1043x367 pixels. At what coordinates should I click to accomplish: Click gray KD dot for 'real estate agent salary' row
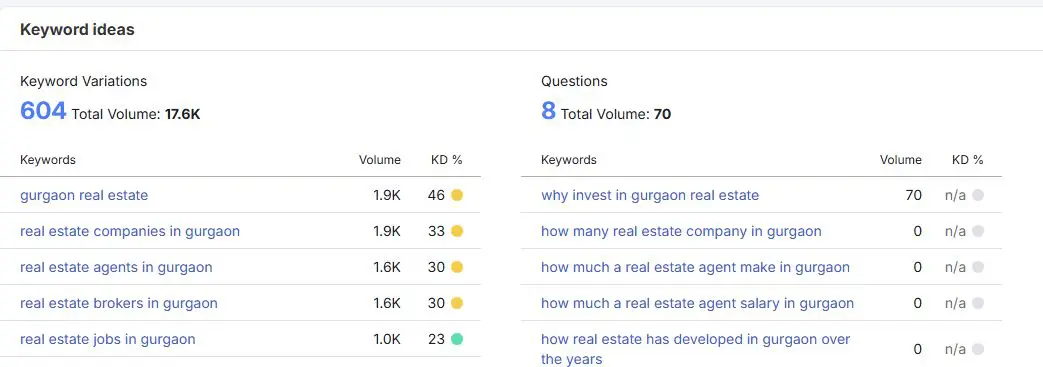pos(977,303)
